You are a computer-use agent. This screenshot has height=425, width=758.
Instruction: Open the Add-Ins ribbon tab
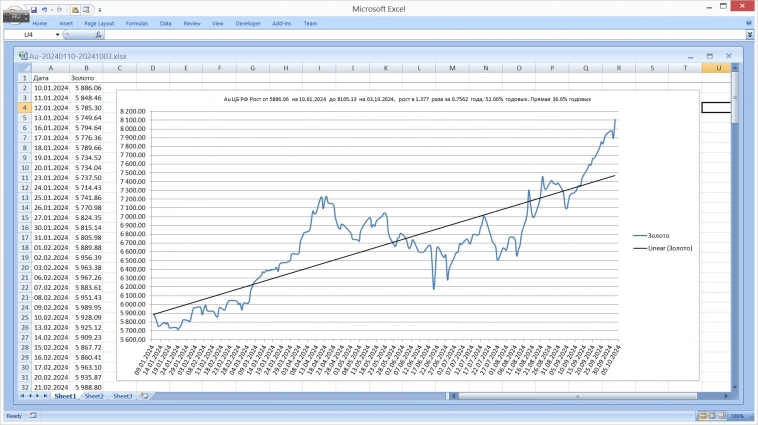(x=281, y=23)
